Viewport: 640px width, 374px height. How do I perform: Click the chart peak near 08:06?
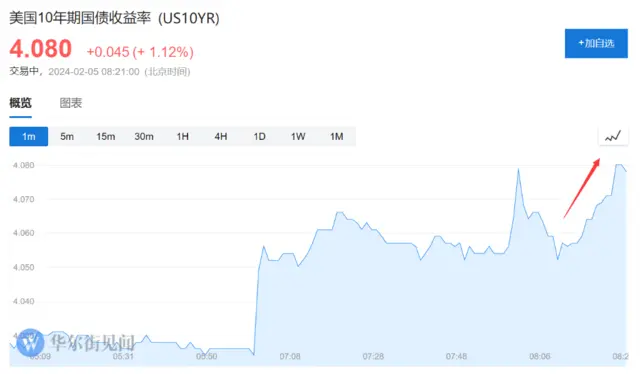point(518,169)
